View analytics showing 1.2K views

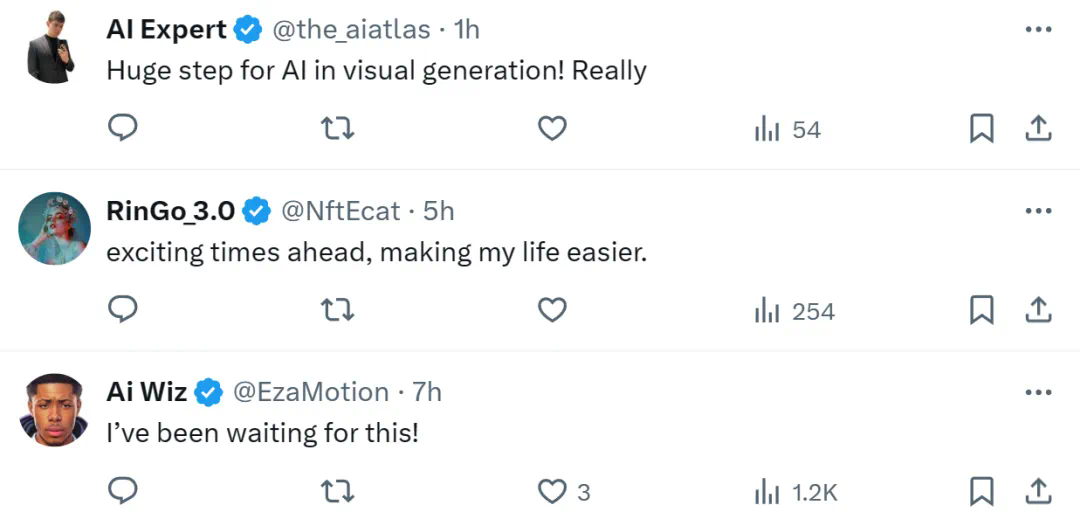(x=795, y=492)
